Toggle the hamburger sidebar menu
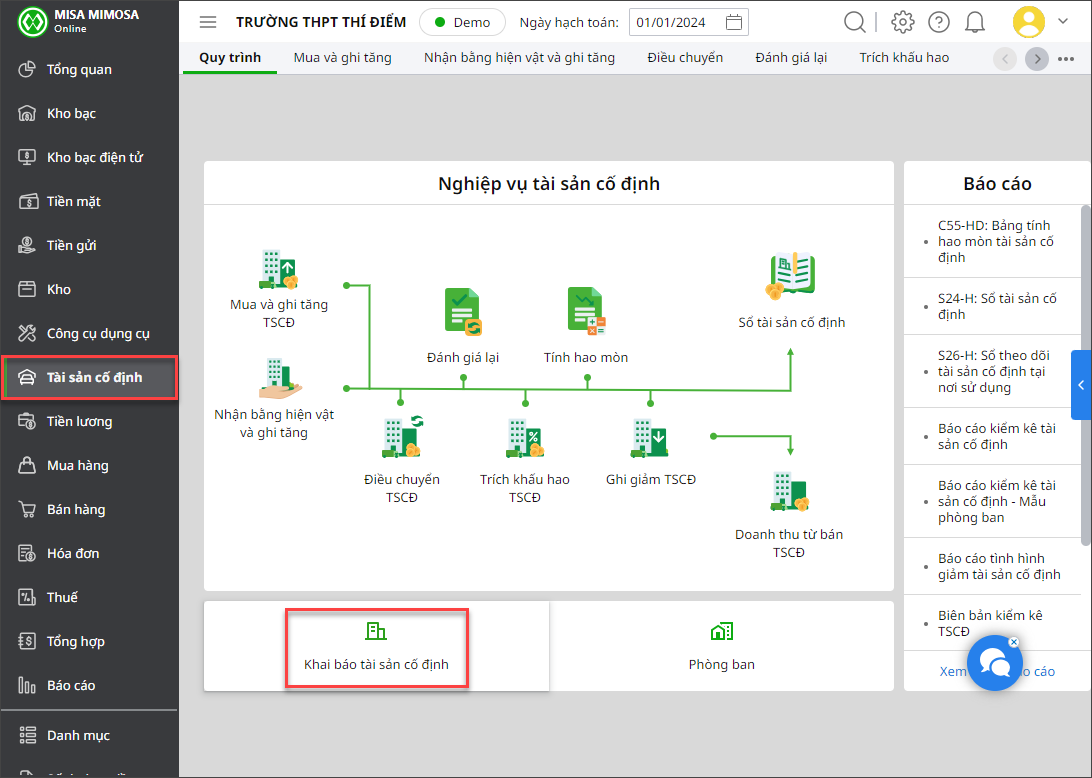 click(x=208, y=22)
